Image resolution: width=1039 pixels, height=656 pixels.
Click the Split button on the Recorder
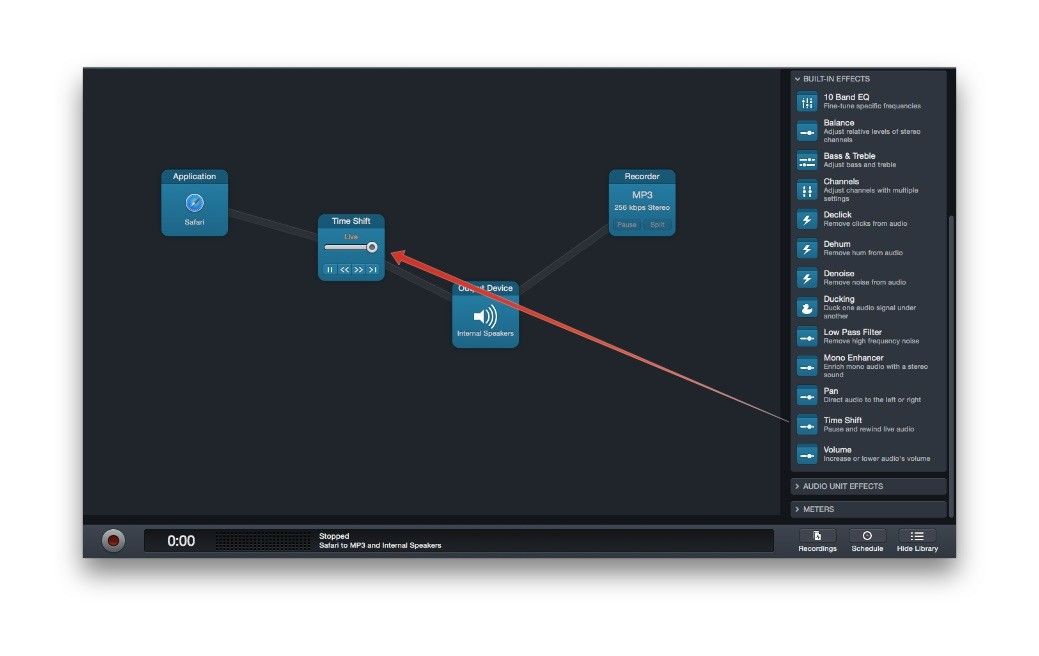[657, 225]
